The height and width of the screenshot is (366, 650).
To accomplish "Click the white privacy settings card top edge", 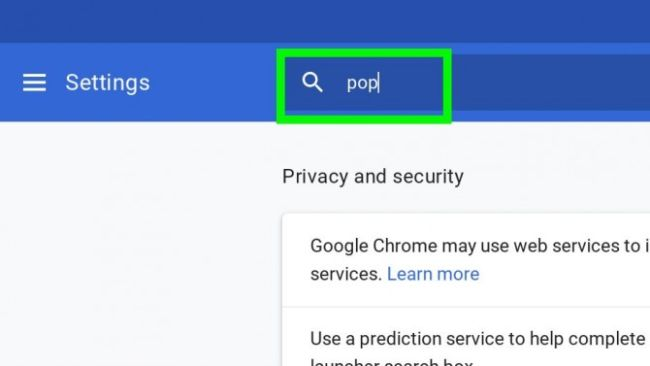I will tap(466, 214).
